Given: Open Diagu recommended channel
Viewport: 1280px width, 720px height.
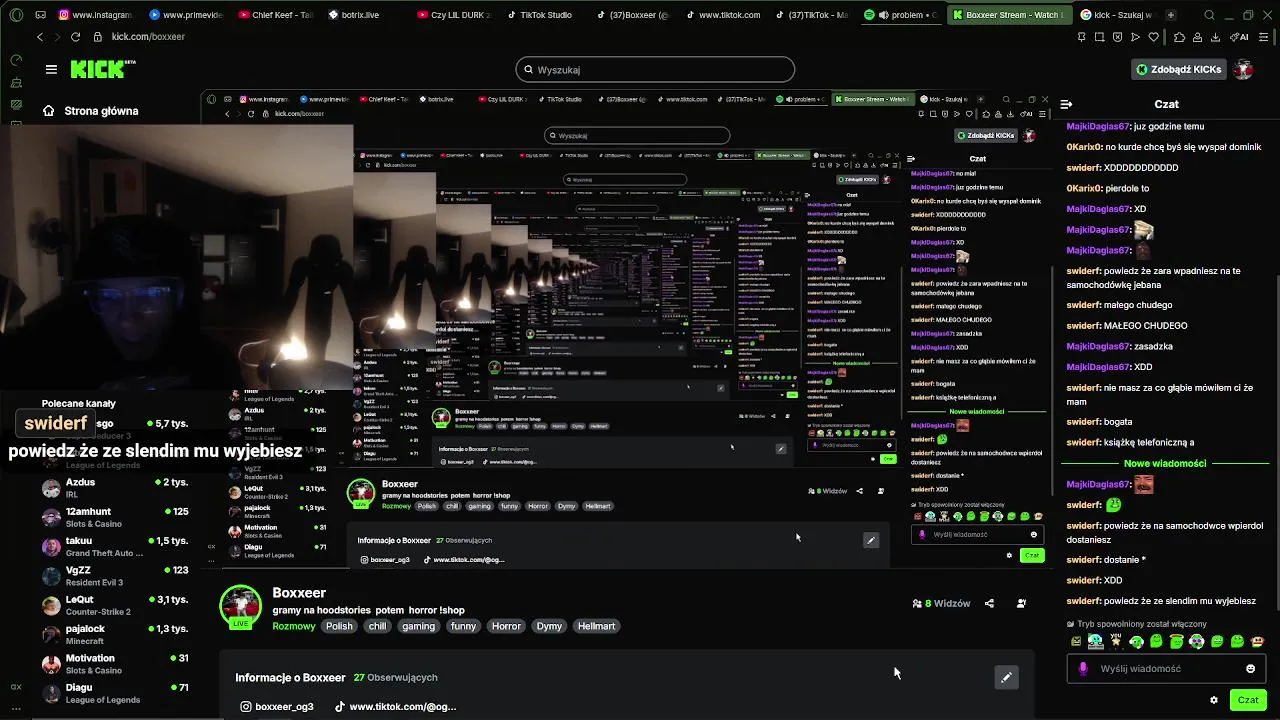Looking at the screenshot, I should point(115,693).
